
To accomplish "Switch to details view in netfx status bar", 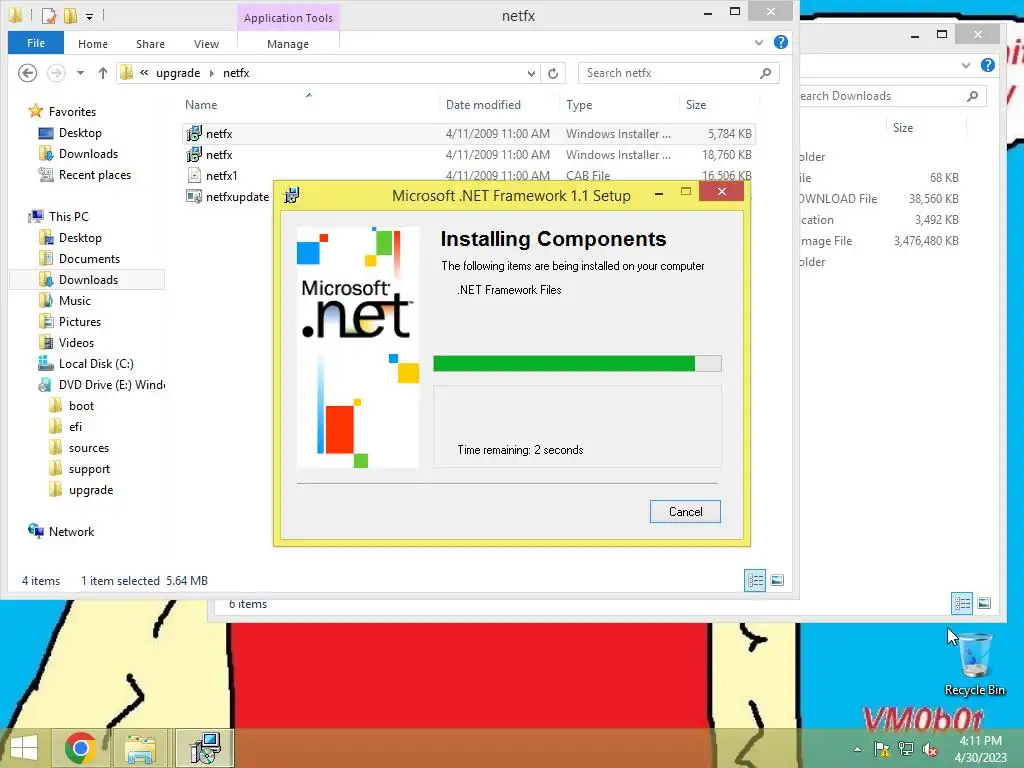I will tap(755, 580).
